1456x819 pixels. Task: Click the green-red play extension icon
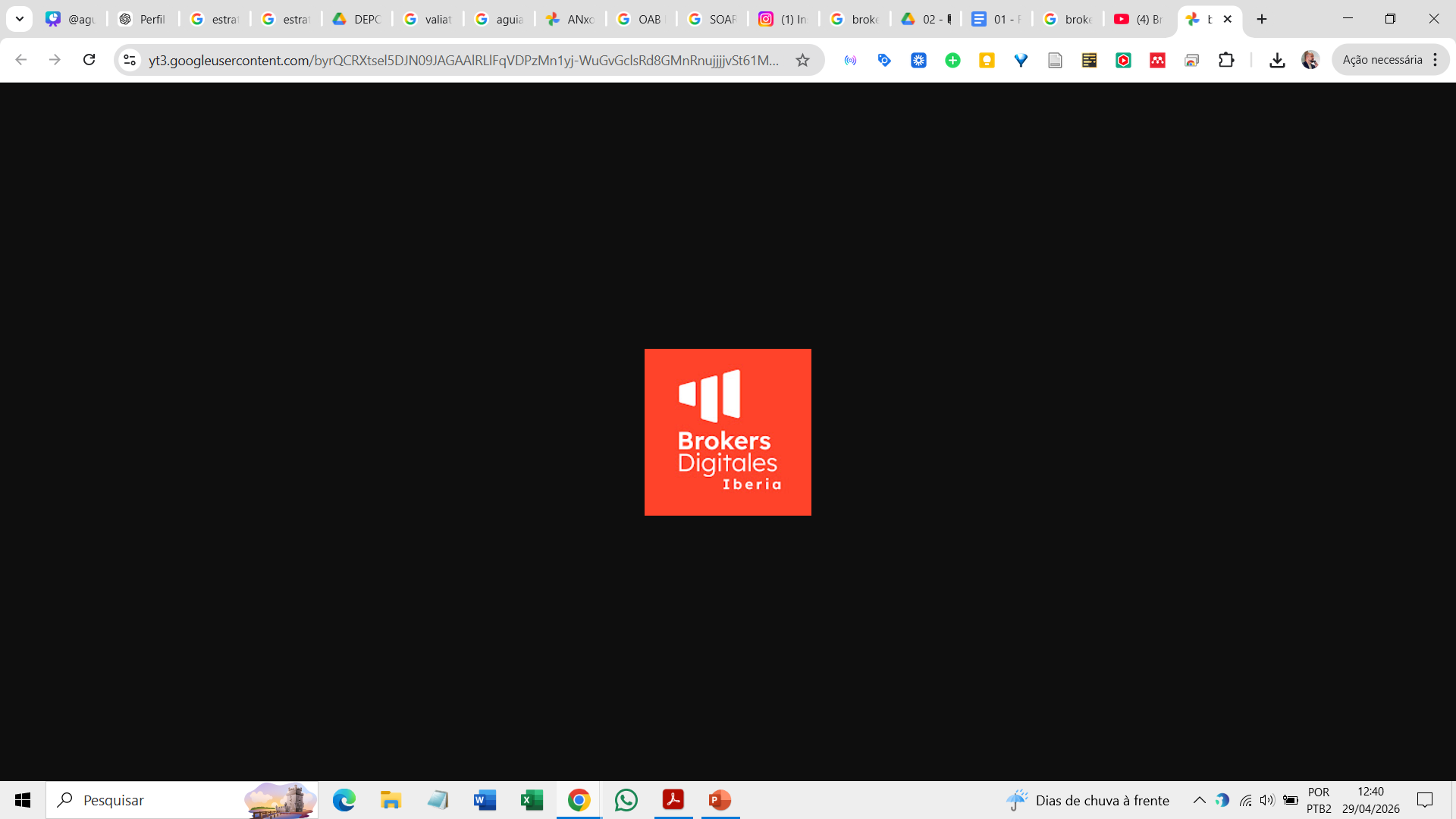1123,60
